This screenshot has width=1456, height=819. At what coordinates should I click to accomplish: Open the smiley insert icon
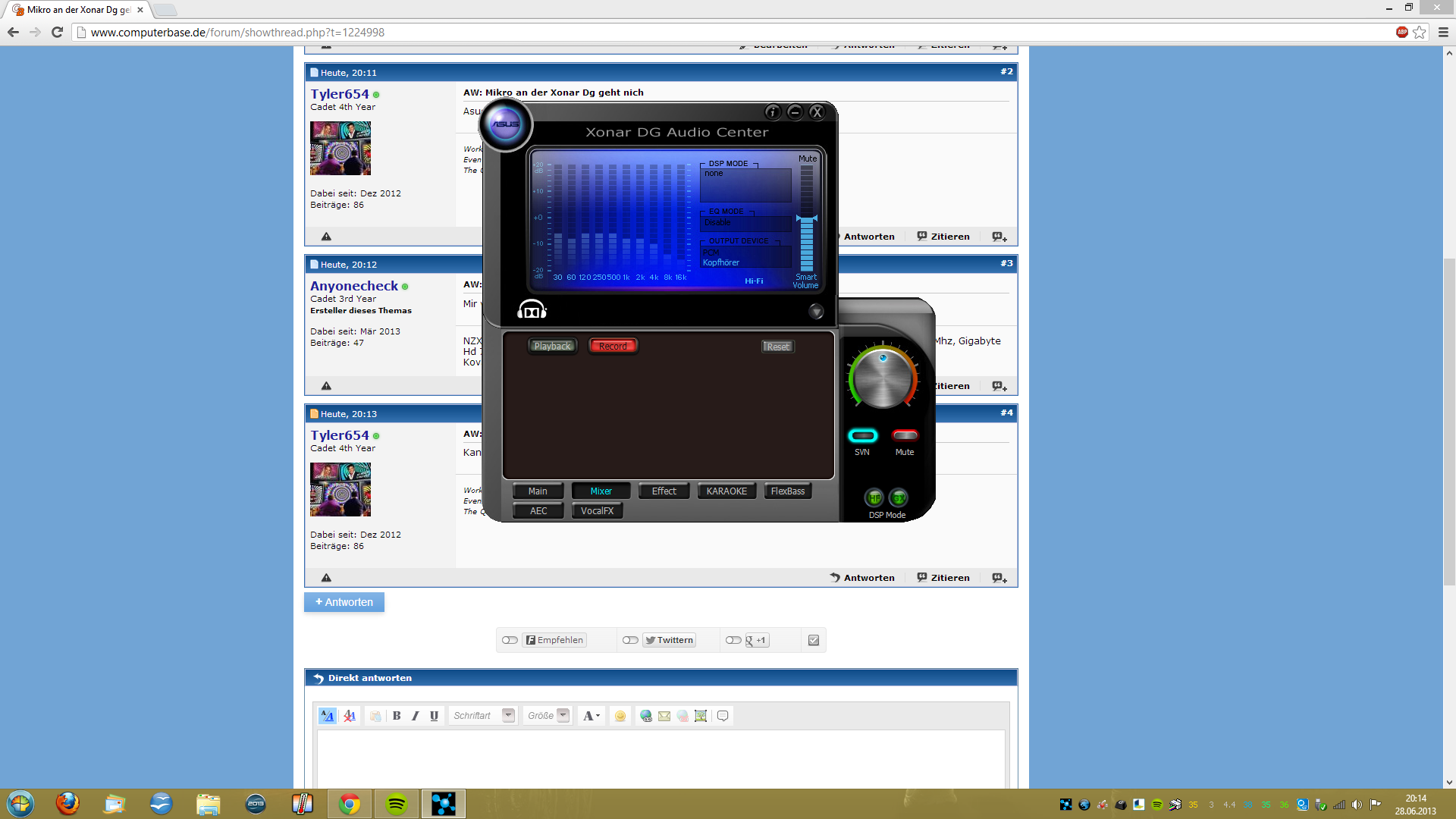tap(620, 716)
